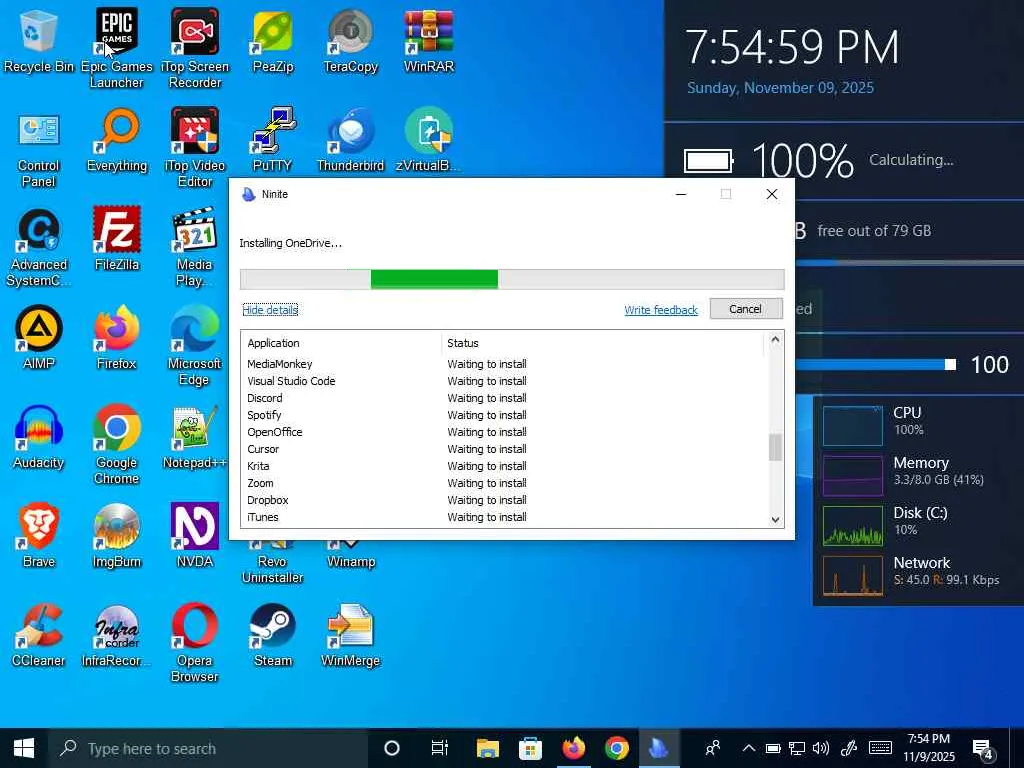Cancel the Ninite installation
The height and width of the screenshot is (768, 1024).
tap(746, 309)
